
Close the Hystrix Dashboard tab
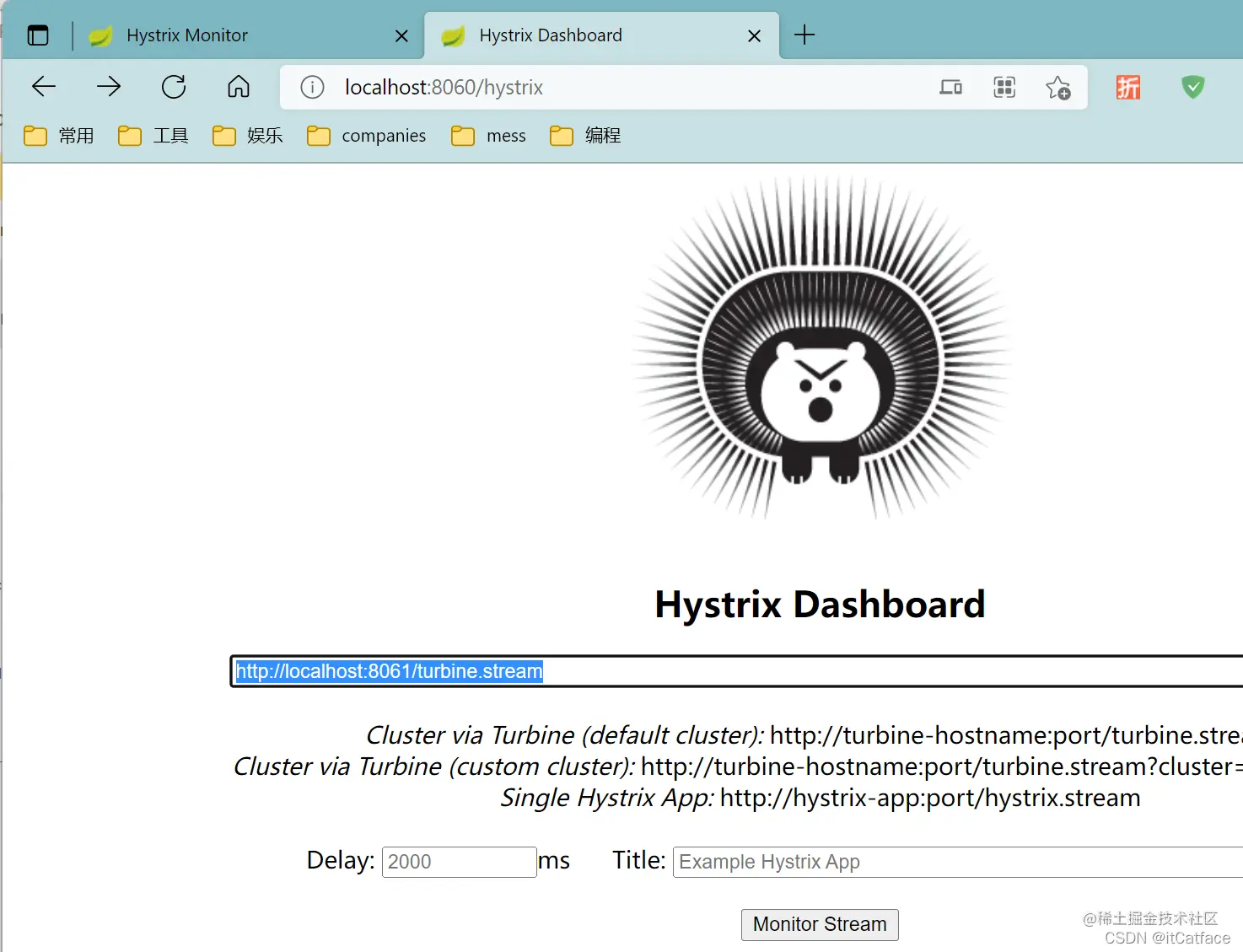(754, 35)
